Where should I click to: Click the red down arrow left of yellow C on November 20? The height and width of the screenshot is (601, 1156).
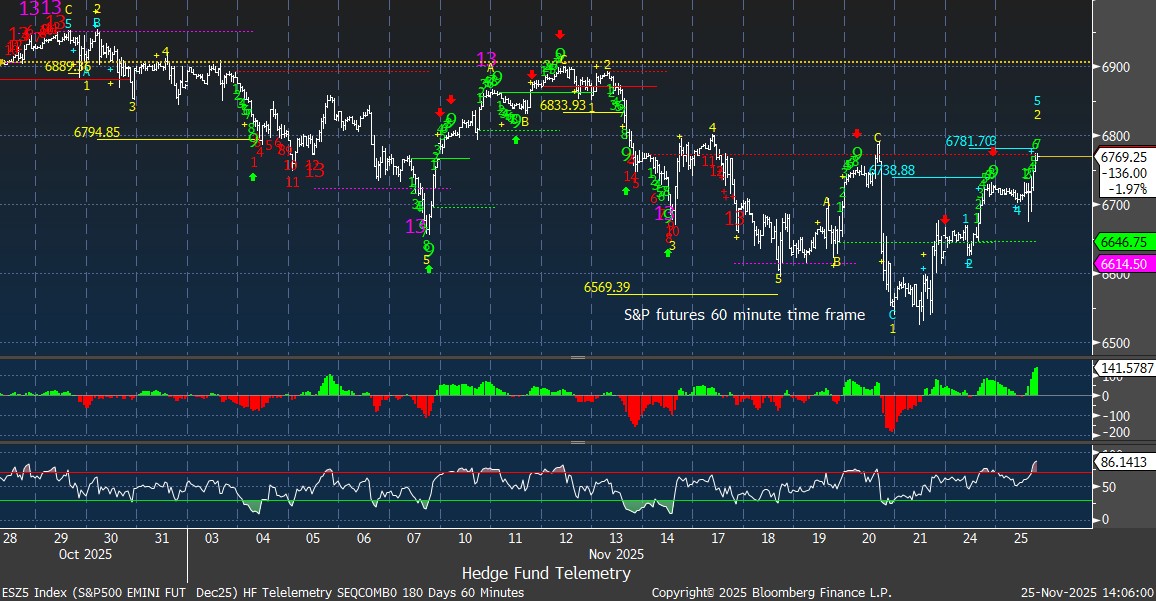tap(856, 133)
